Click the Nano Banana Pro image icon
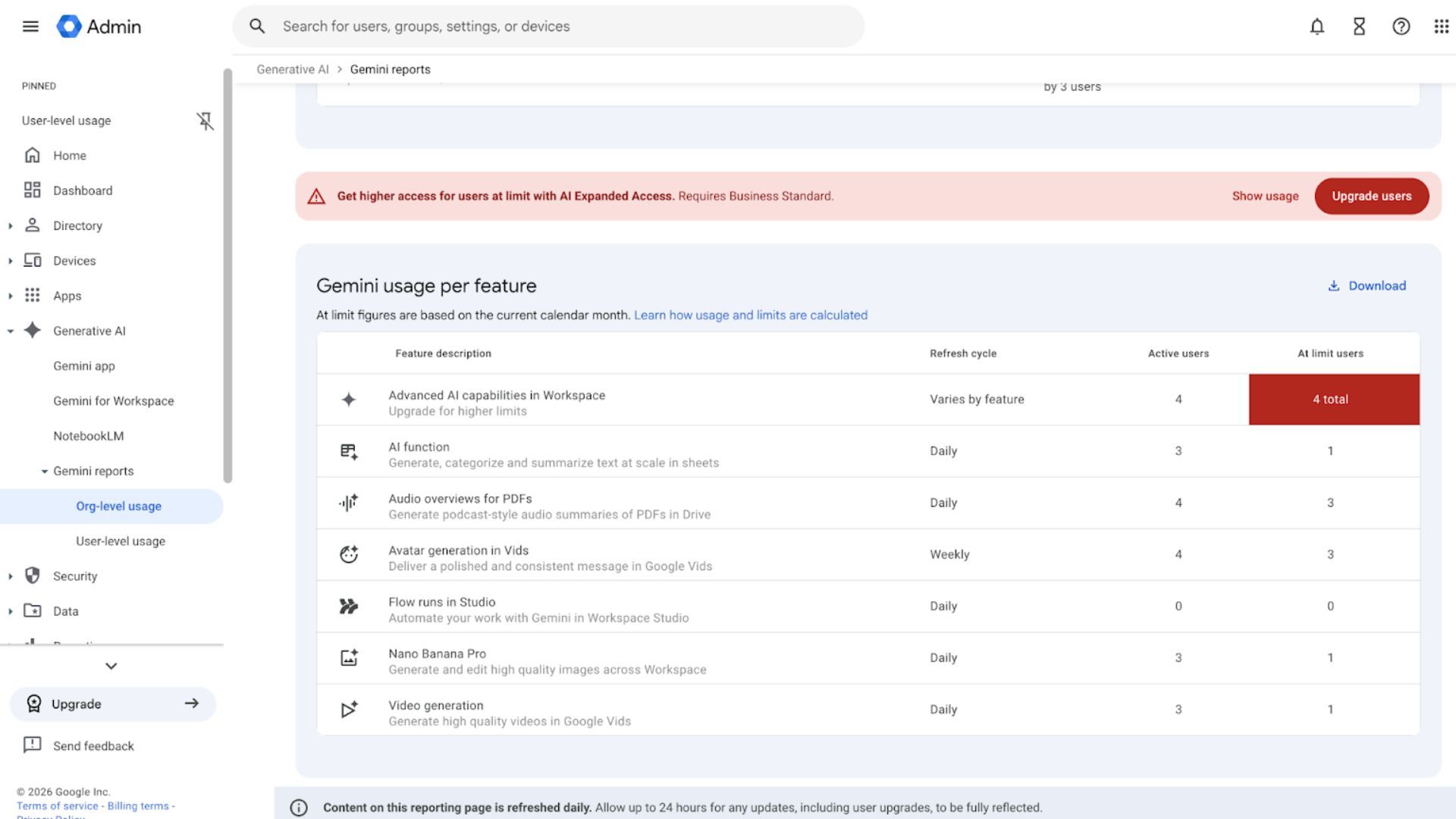Image resolution: width=1456 pixels, height=819 pixels. (x=349, y=657)
